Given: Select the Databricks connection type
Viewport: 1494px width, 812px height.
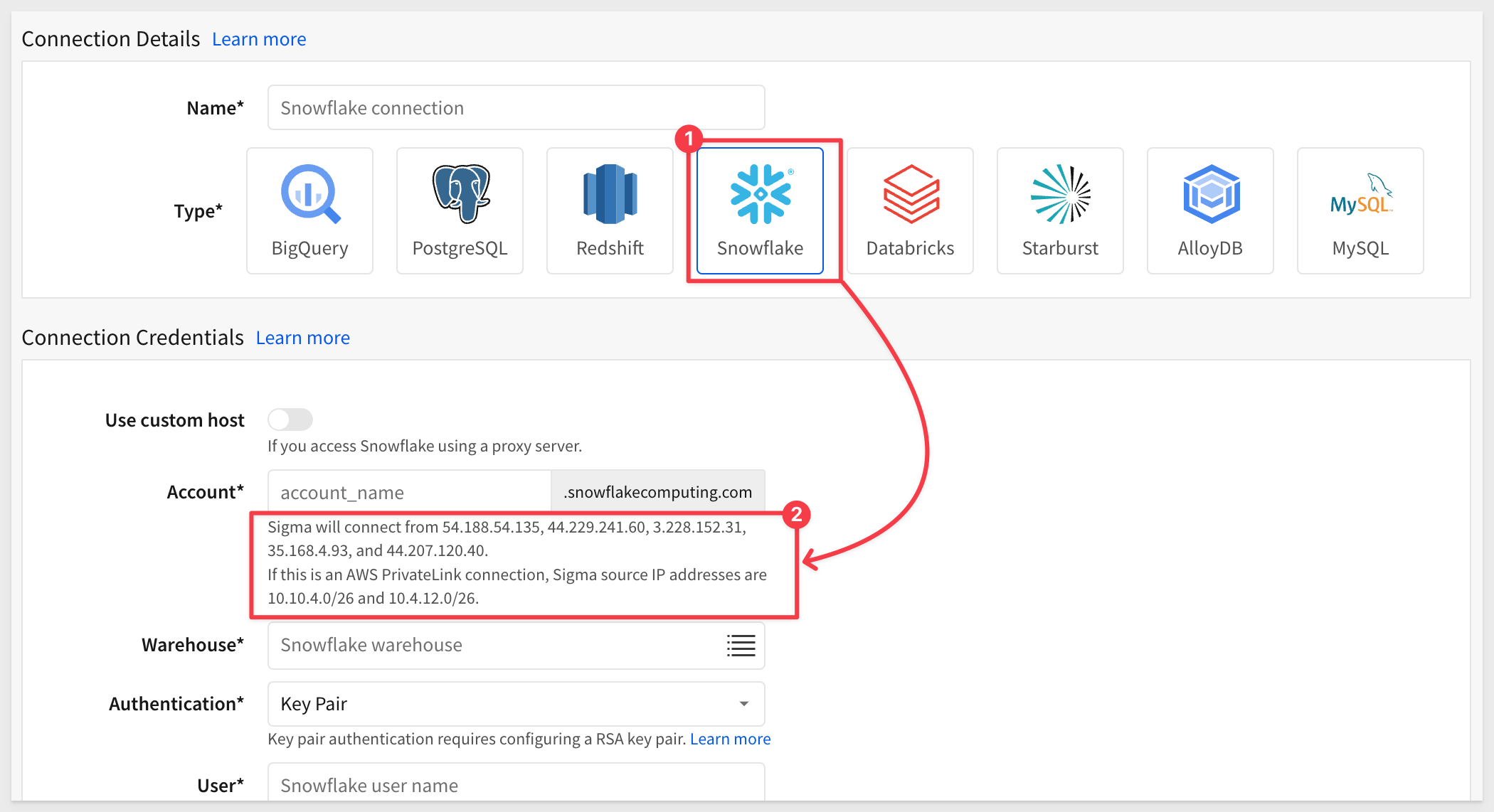Looking at the screenshot, I should [910, 210].
